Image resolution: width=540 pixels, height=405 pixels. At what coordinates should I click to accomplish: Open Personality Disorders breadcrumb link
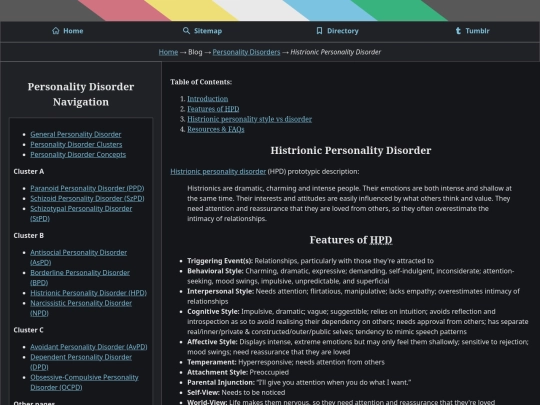tap(246, 52)
